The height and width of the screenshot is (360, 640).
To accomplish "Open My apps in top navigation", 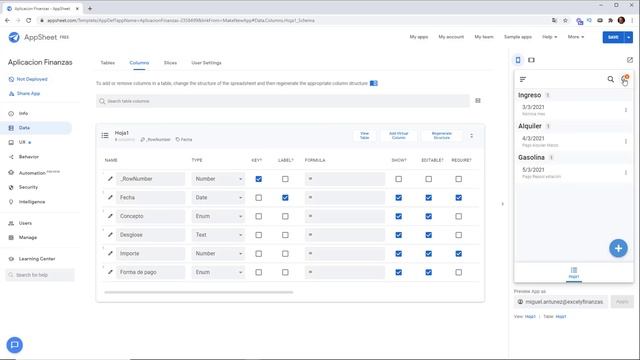I will (419, 37).
